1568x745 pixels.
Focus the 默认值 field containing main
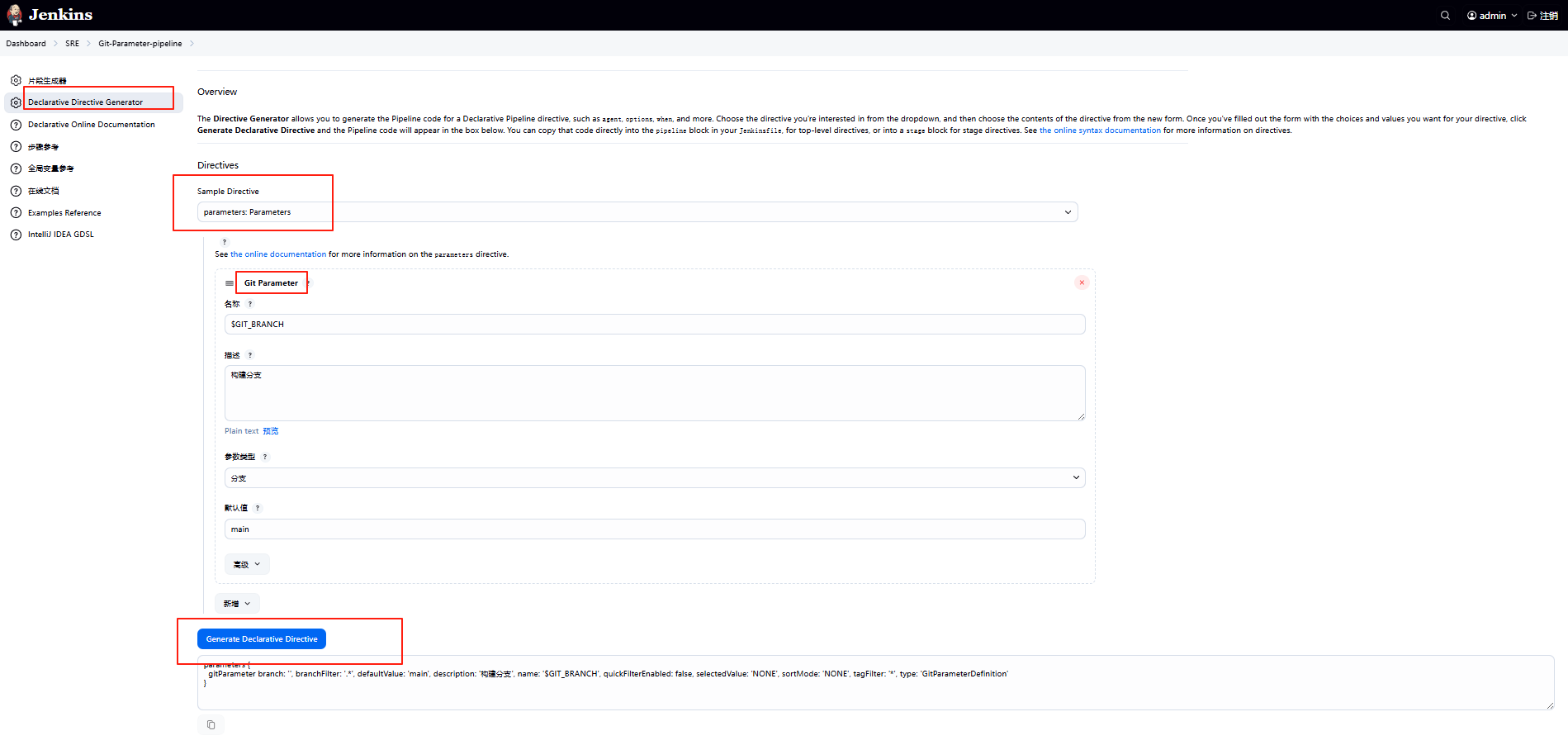pos(655,529)
